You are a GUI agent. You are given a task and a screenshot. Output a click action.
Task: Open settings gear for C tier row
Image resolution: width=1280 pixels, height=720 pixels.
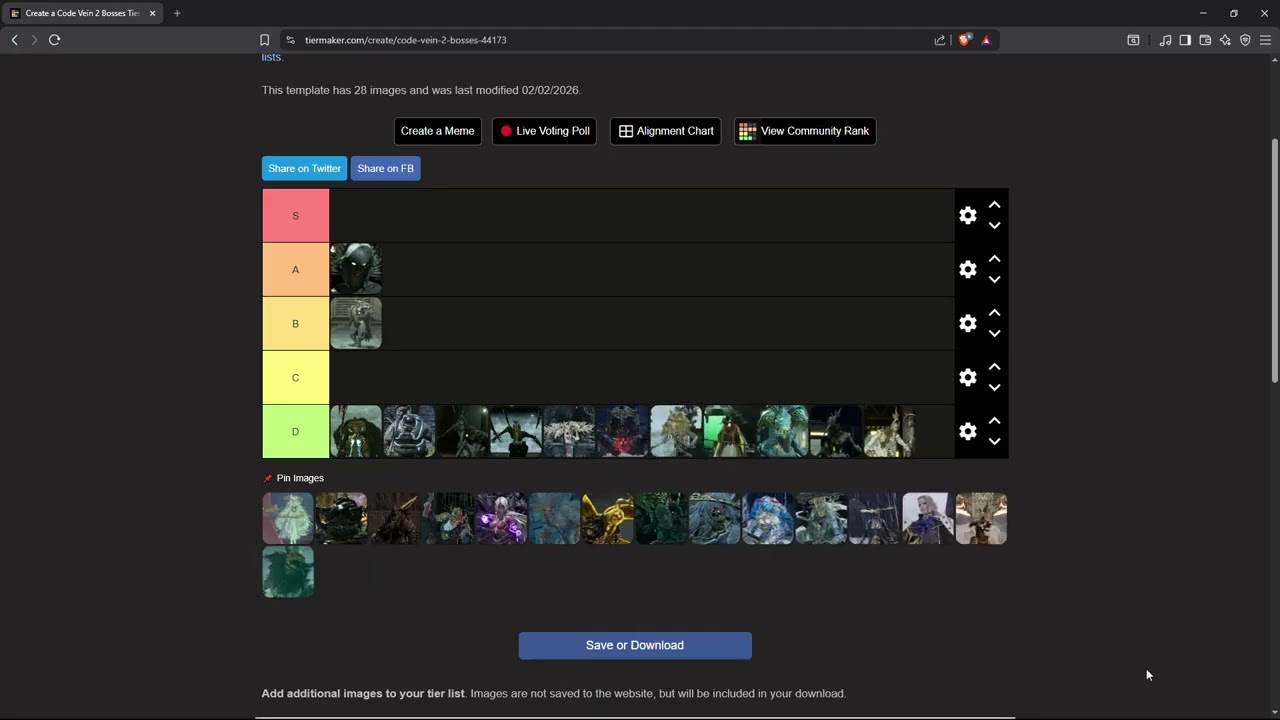click(x=967, y=378)
